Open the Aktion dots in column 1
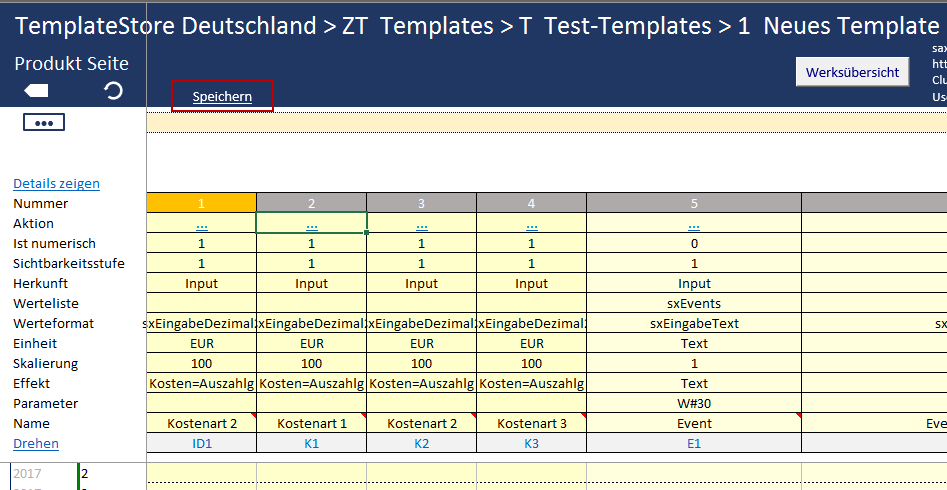Screen dimensions: 947x490 (201, 224)
